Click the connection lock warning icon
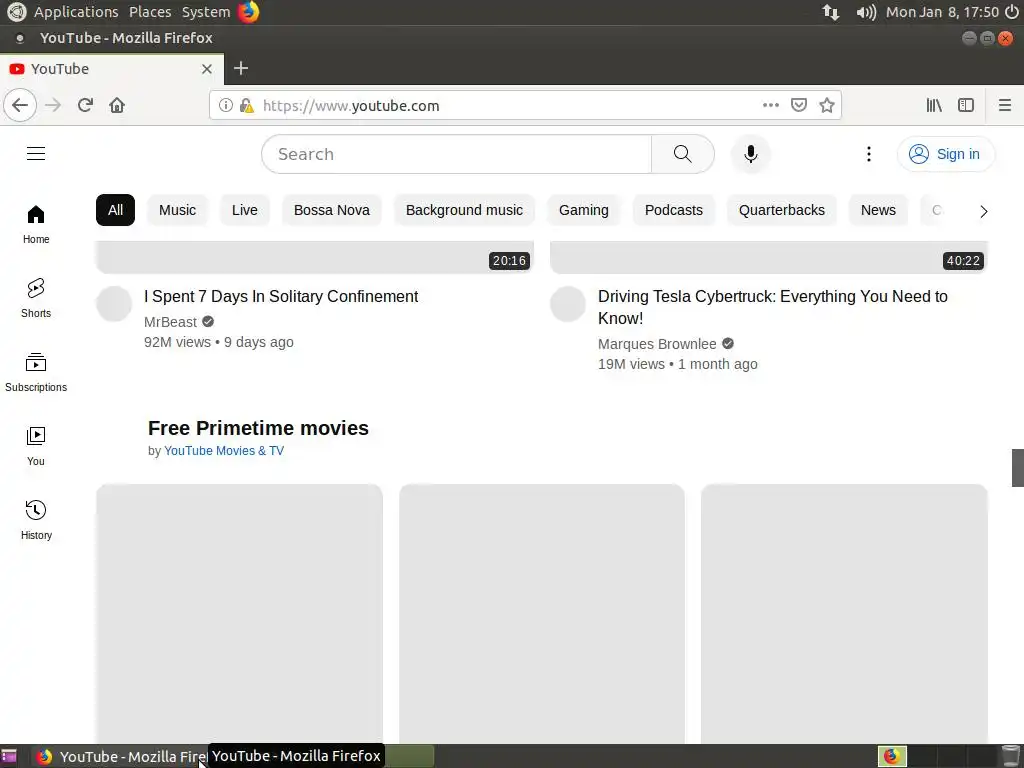Image resolution: width=1024 pixels, height=768 pixels. tap(246, 105)
